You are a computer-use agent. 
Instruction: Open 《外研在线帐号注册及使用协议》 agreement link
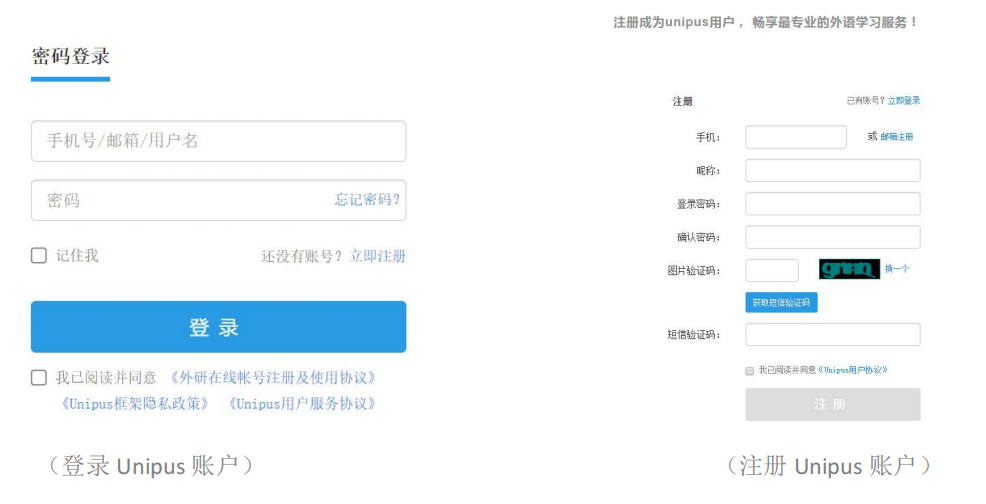pos(272,378)
